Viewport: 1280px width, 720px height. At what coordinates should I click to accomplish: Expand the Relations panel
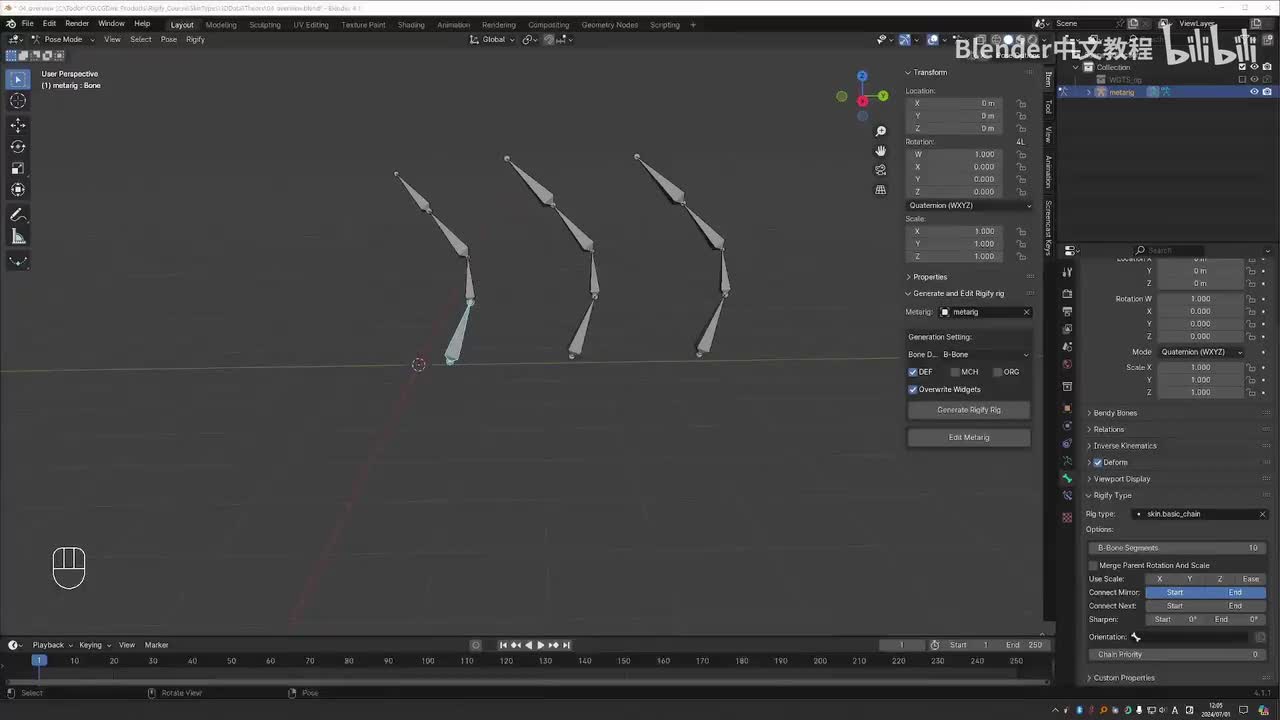tap(1108, 429)
